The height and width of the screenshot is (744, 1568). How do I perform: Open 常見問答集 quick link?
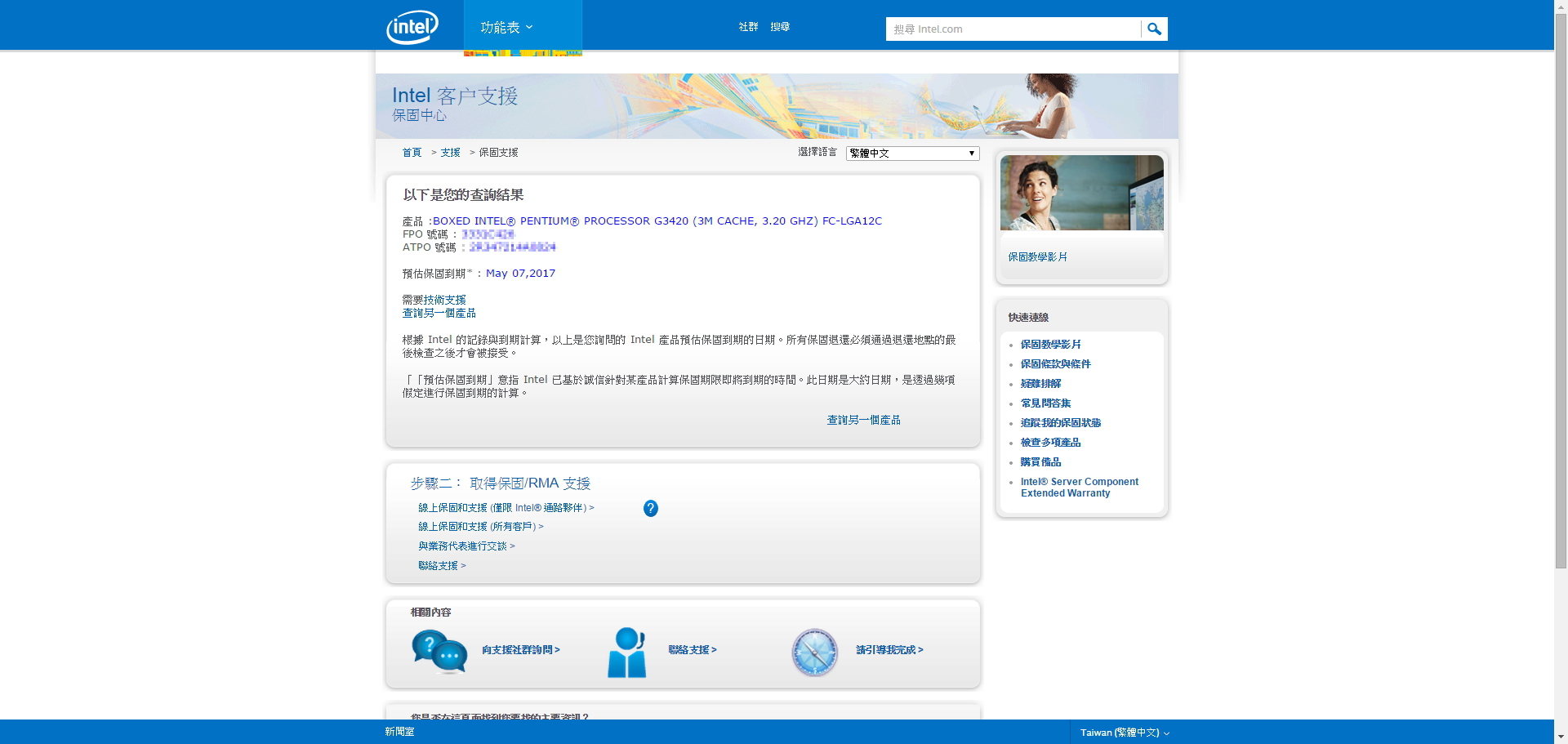coord(1045,403)
